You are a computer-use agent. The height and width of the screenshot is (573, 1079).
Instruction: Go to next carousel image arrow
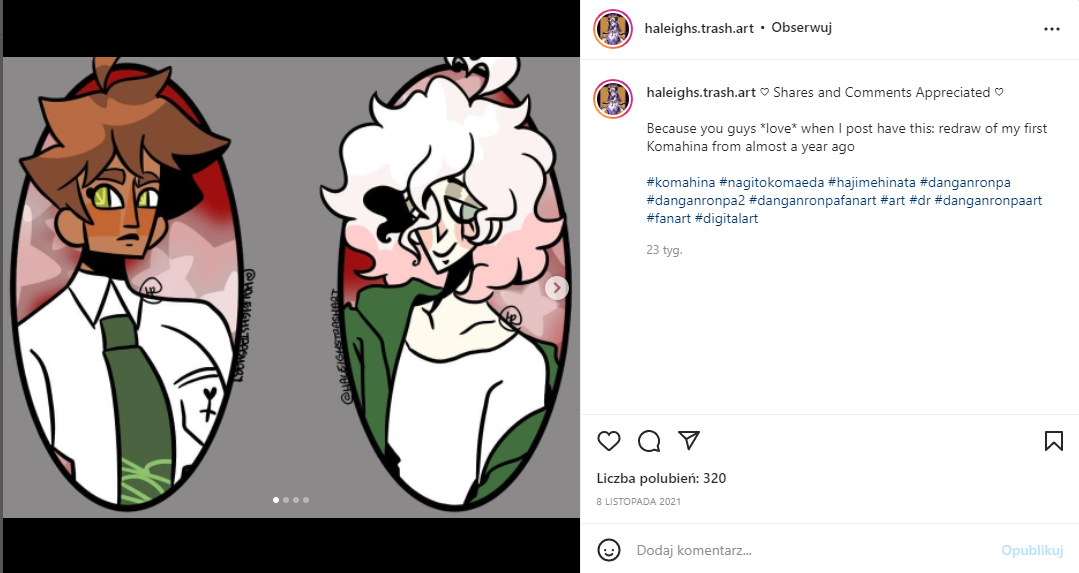tap(557, 288)
